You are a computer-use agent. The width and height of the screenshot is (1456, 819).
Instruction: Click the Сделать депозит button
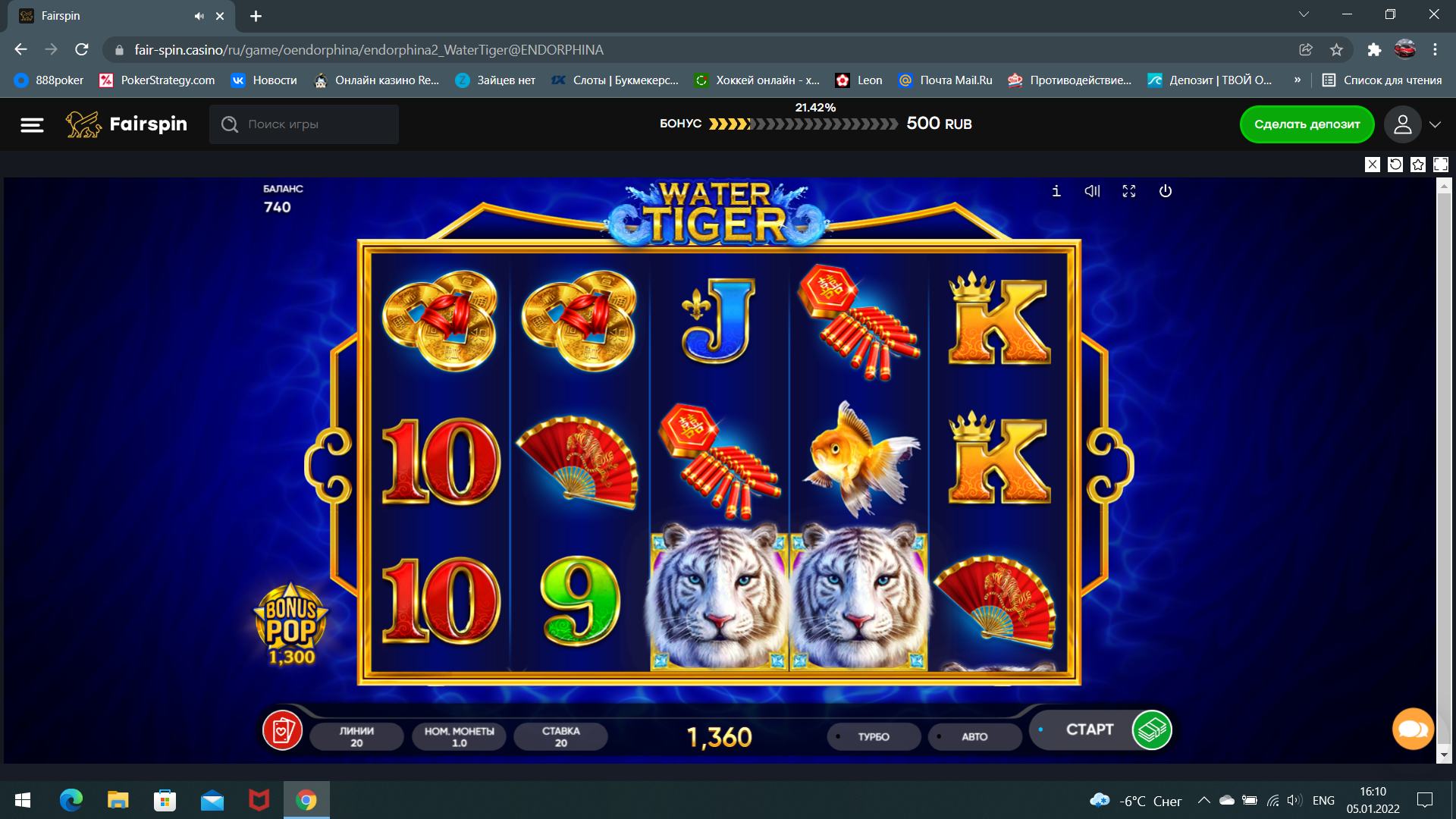(x=1307, y=124)
